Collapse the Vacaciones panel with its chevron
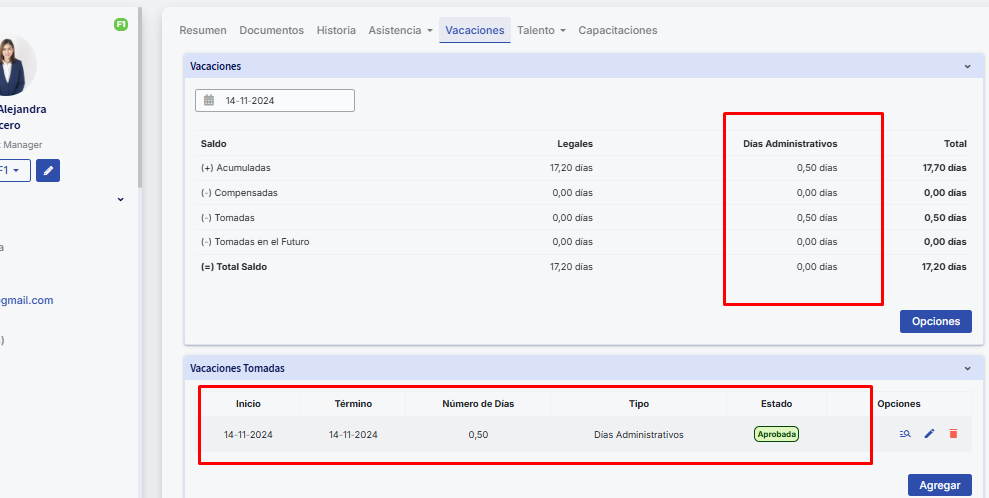Screen dimensions: 989x498 967,66
